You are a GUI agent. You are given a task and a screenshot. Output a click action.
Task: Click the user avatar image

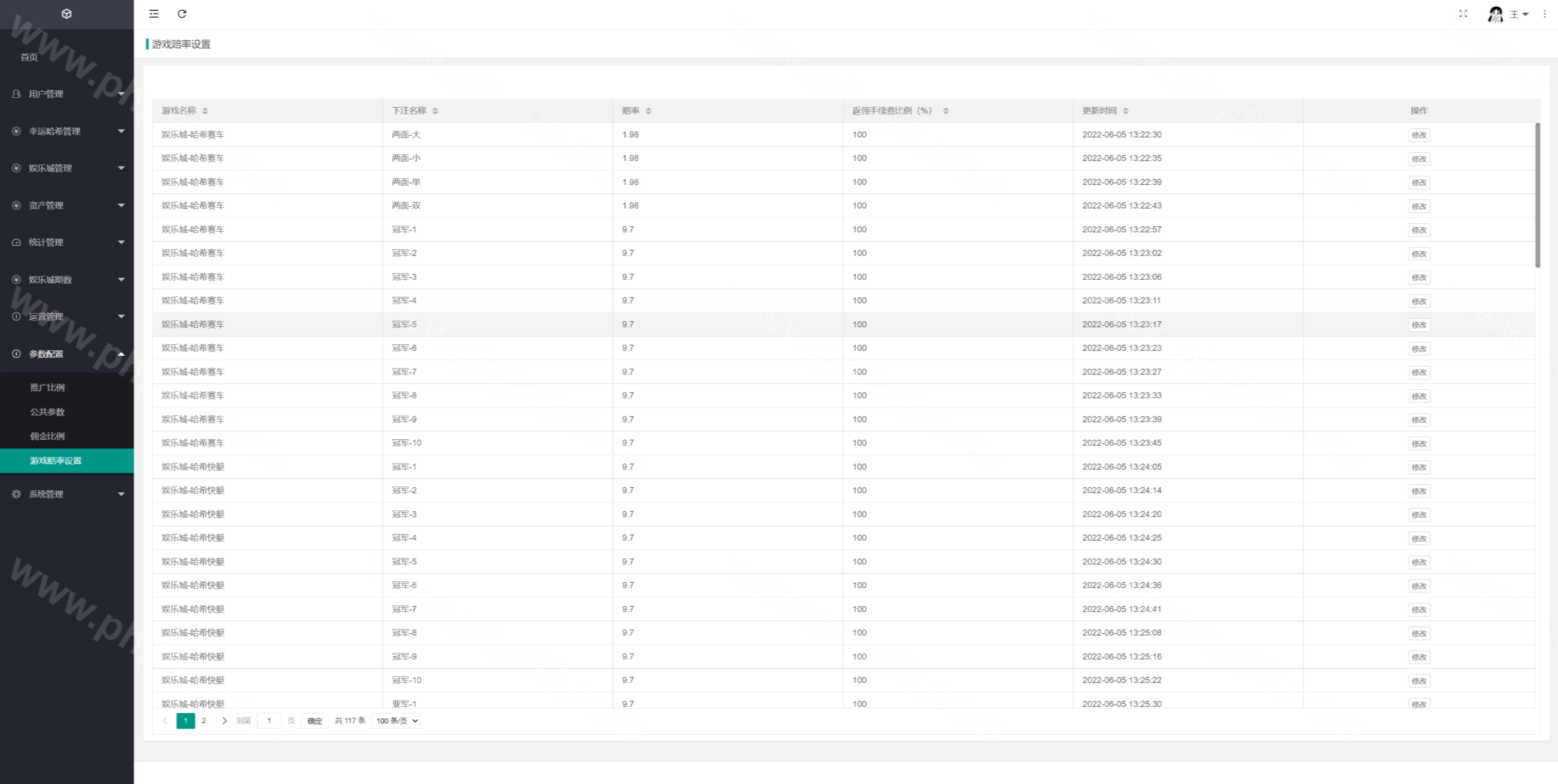click(1495, 14)
